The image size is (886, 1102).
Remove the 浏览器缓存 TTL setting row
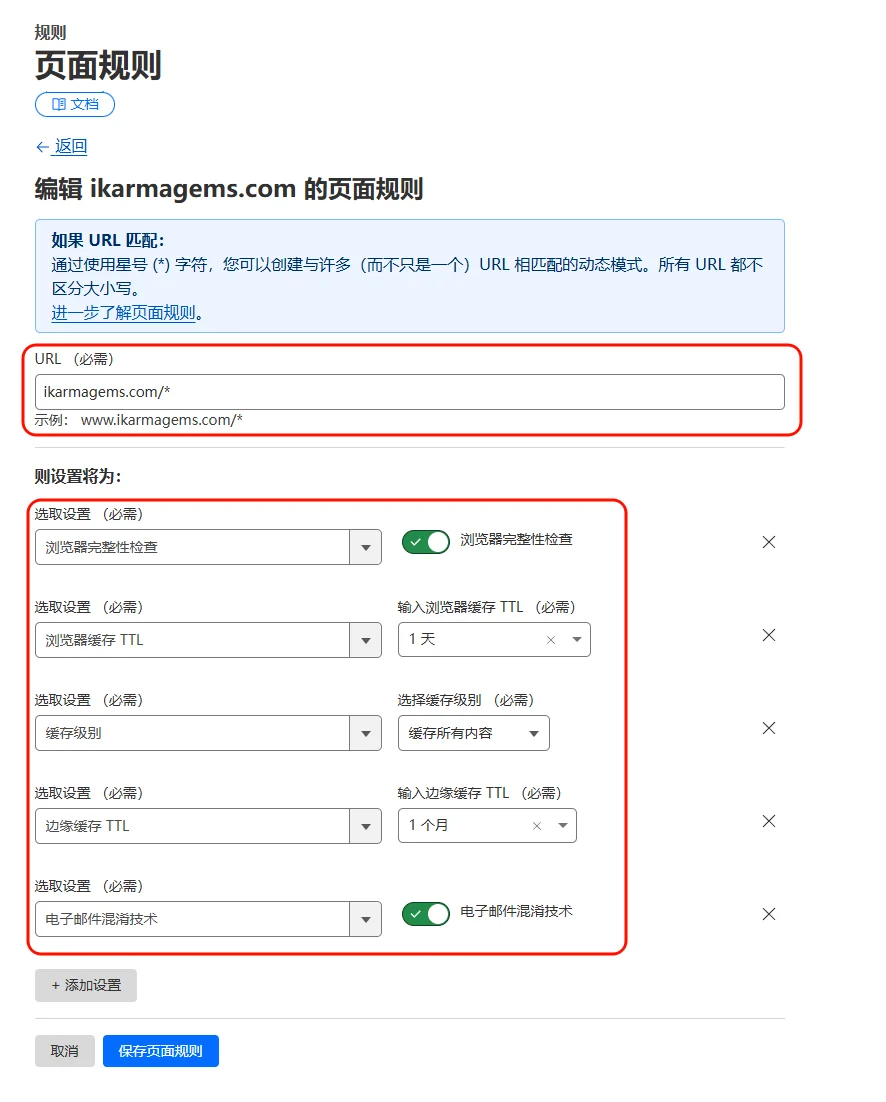point(768,635)
